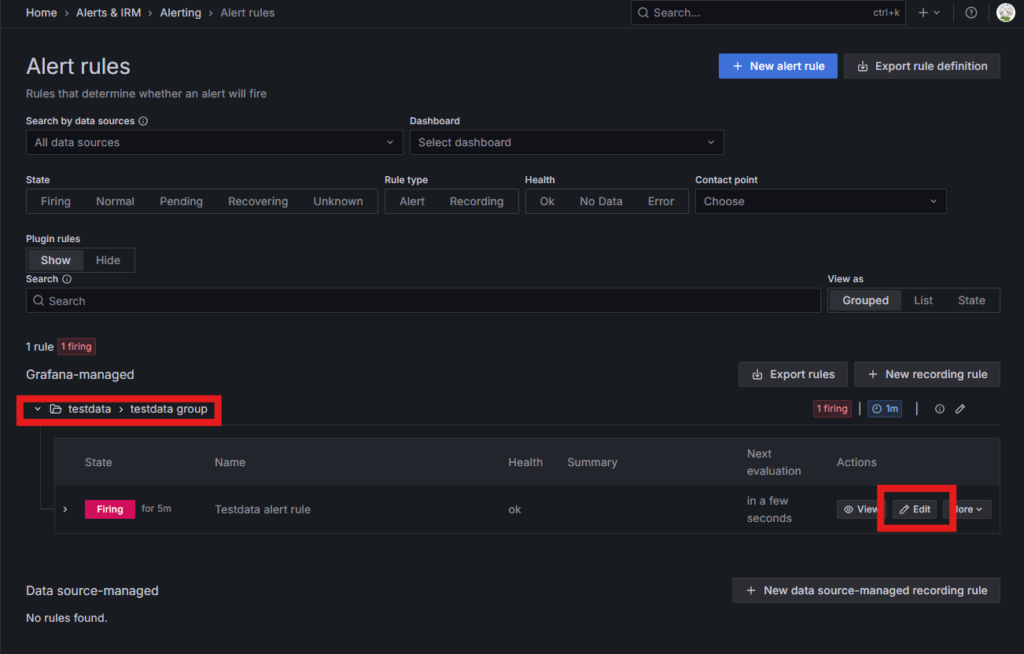Switch view to Grouped

[865, 301]
